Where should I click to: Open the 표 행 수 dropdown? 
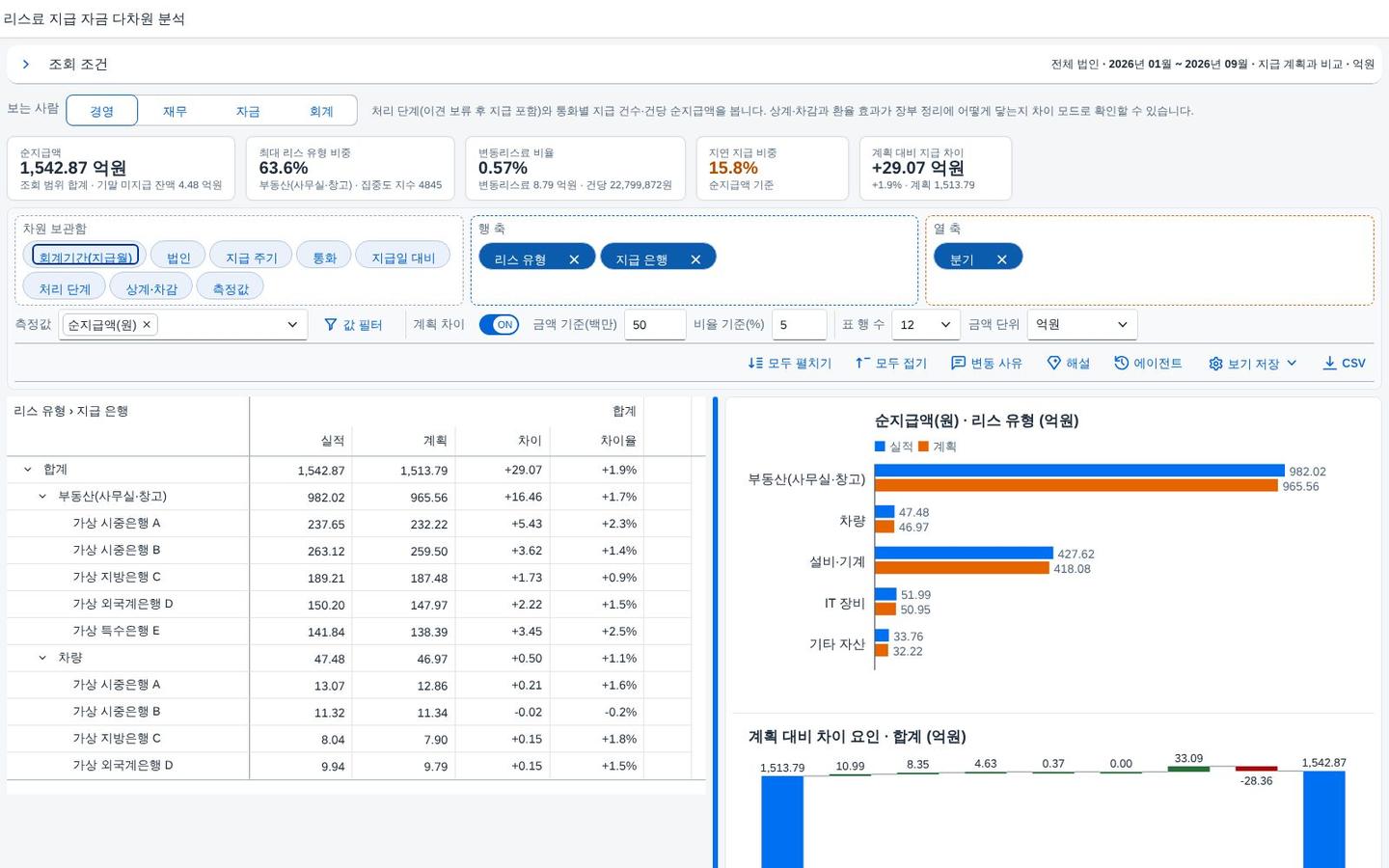(925, 325)
